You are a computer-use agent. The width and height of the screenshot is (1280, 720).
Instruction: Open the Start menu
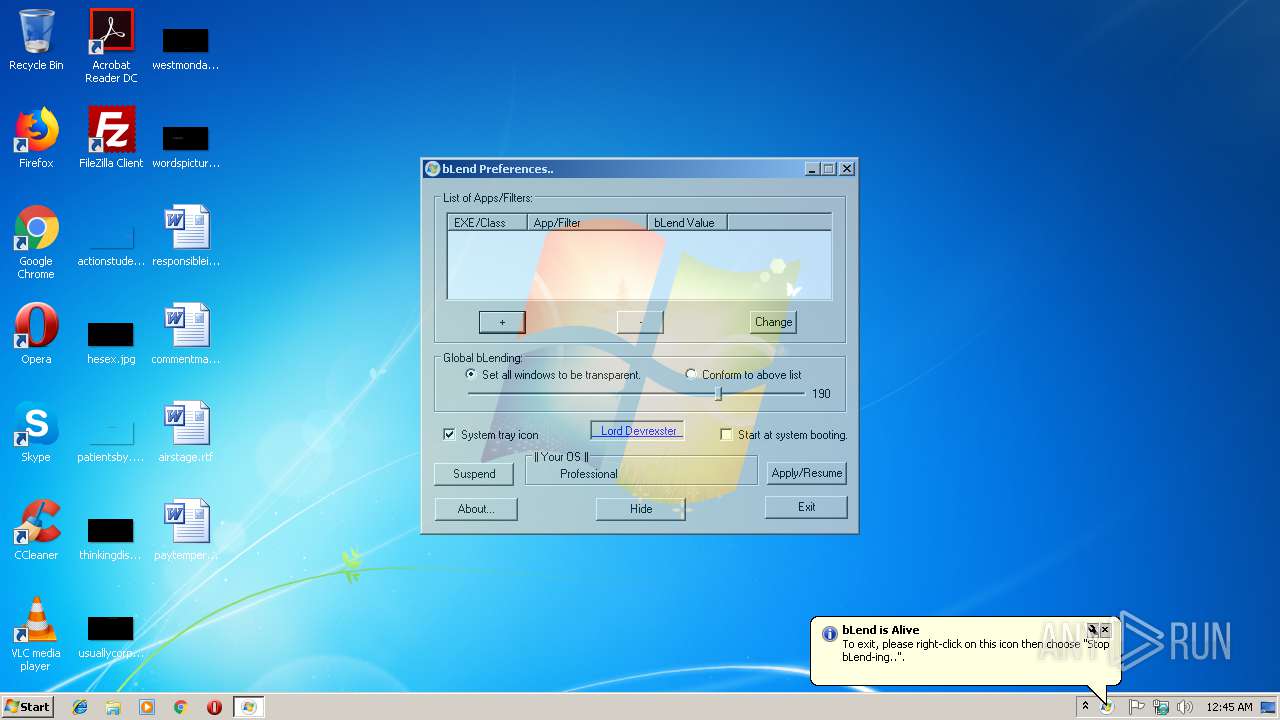click(27, 707)
